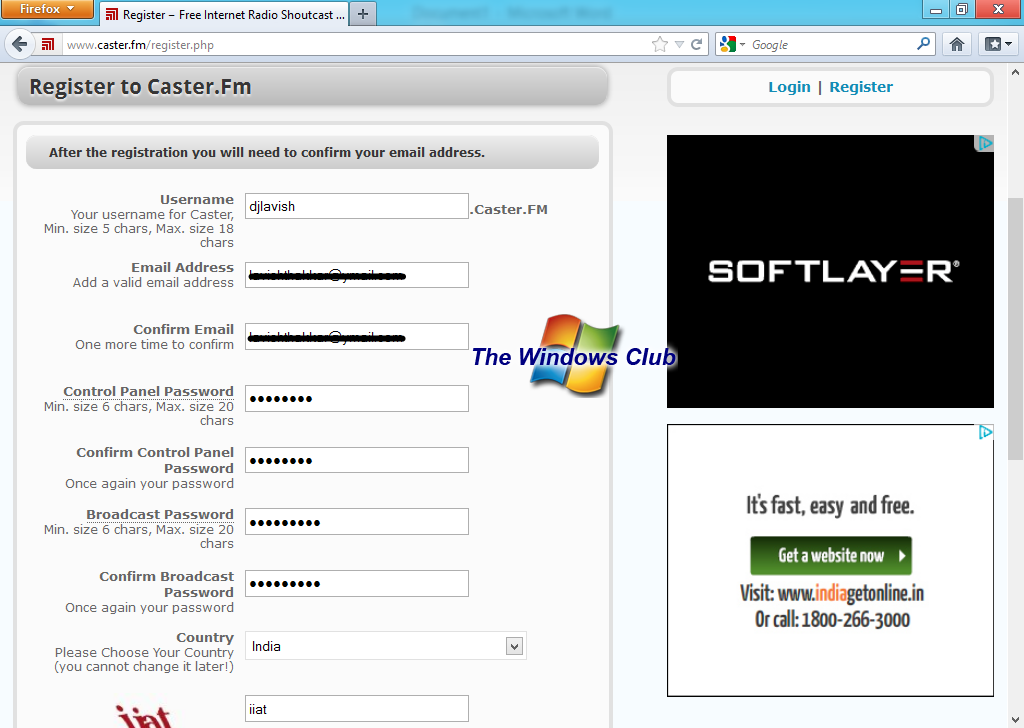Click the red captcha image
Viewport: 1024px width, 728px height.
tap(144, 716)
